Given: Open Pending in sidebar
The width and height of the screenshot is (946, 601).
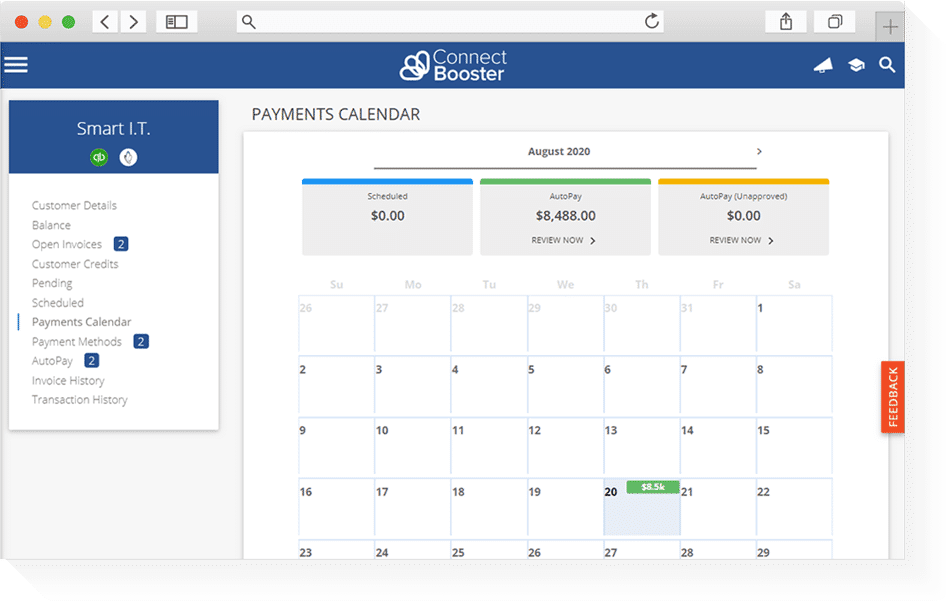Looking at the screenshot, I should [52, 283].
